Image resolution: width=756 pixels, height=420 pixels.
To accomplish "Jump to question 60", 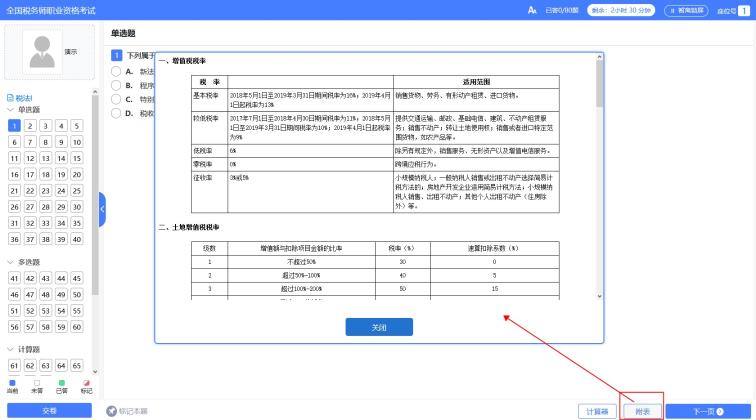I will tap(77, 327).
